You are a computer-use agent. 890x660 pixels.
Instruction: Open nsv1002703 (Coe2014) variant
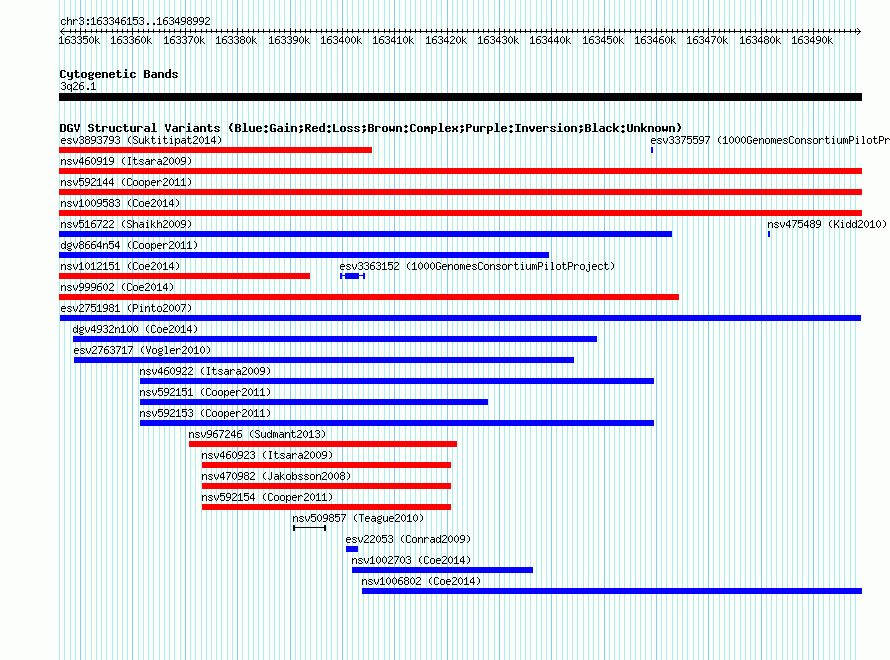pos(411,560)
